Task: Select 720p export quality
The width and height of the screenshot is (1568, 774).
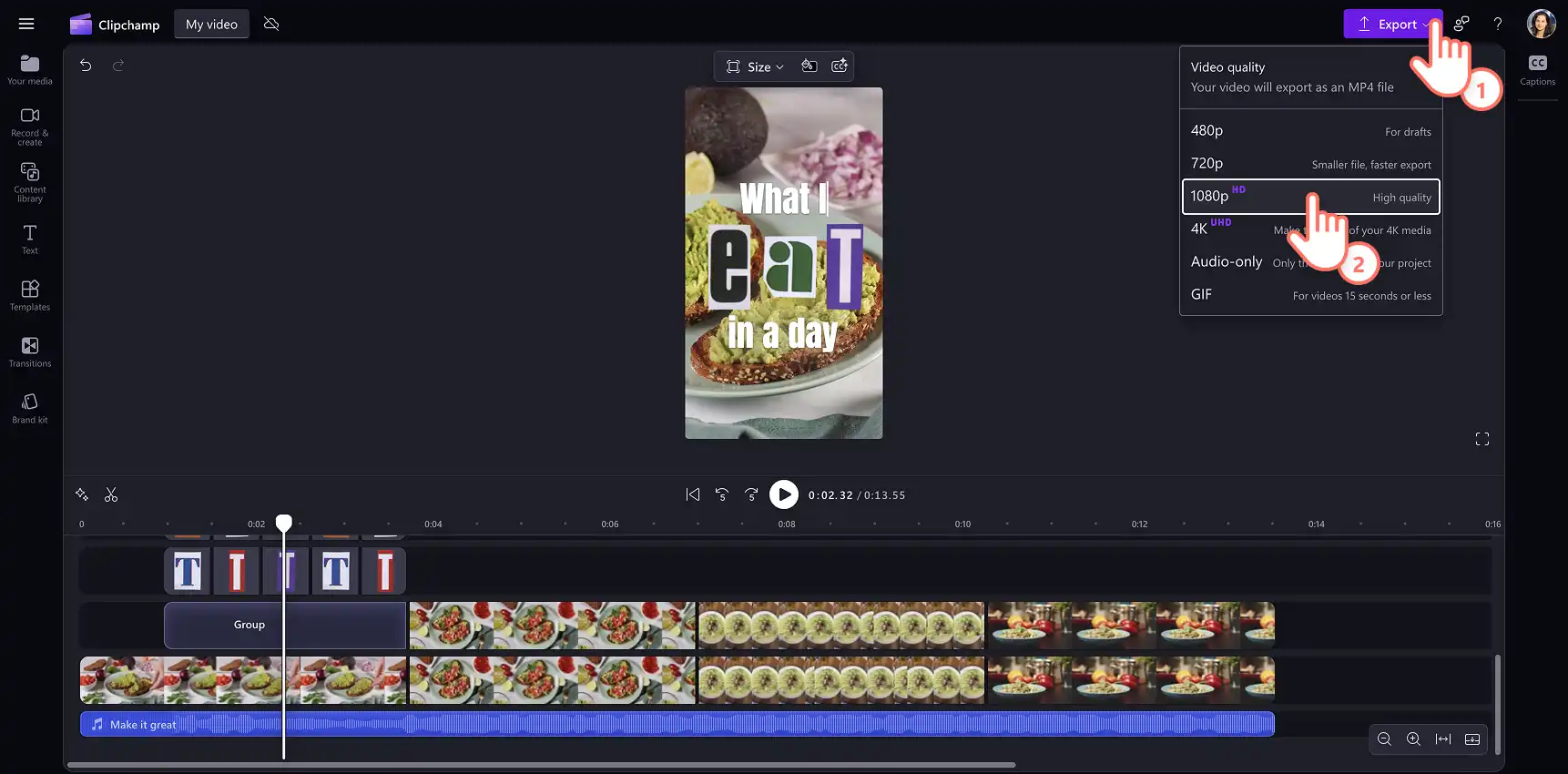Action: [x=1311, y=164]
